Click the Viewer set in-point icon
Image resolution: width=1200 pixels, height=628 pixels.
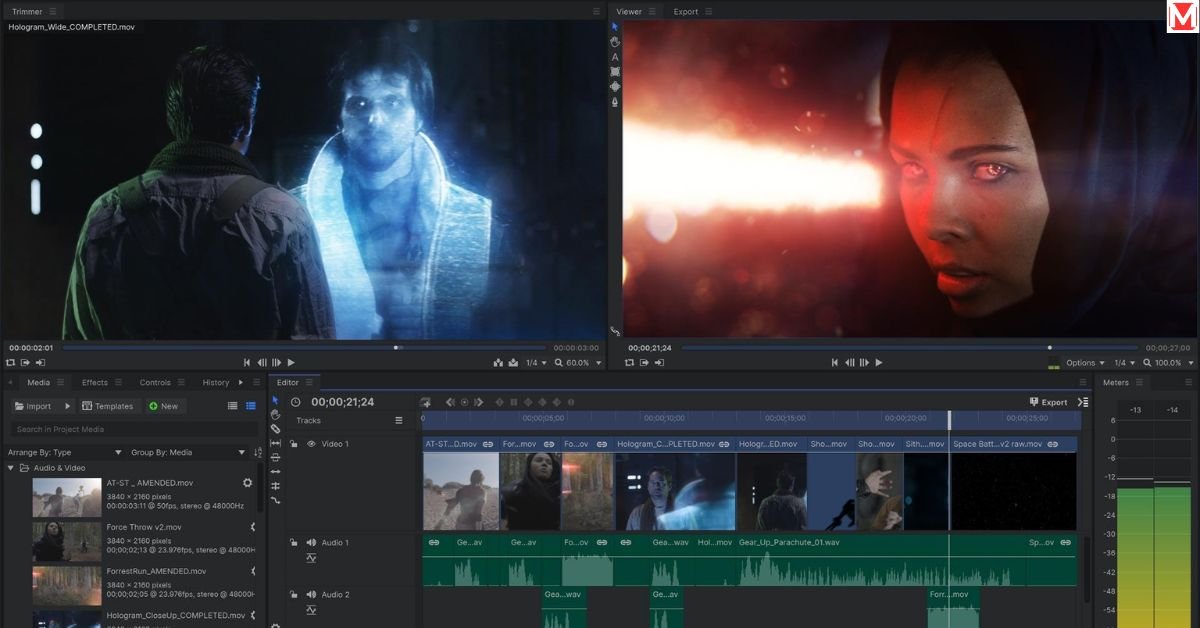645,362
